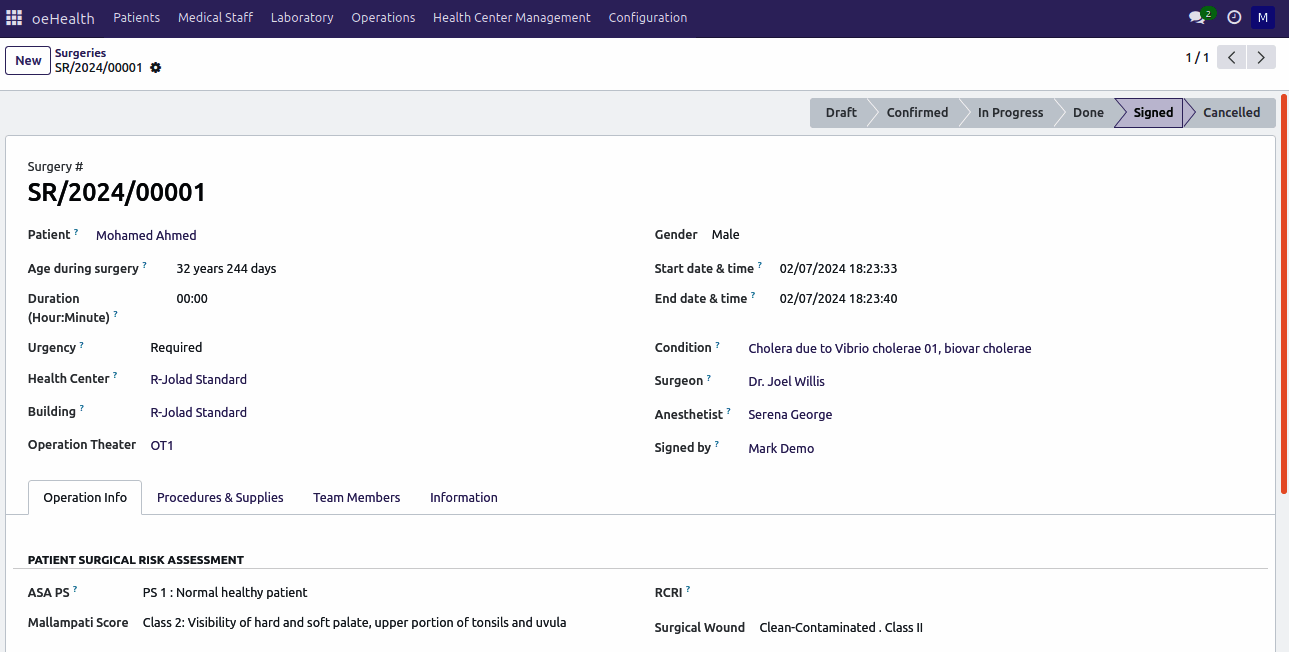Open surgeon Dr. Joel Willis link
Screen dimensions: 1289x652
pyautogui.click(x=787, y=382)
